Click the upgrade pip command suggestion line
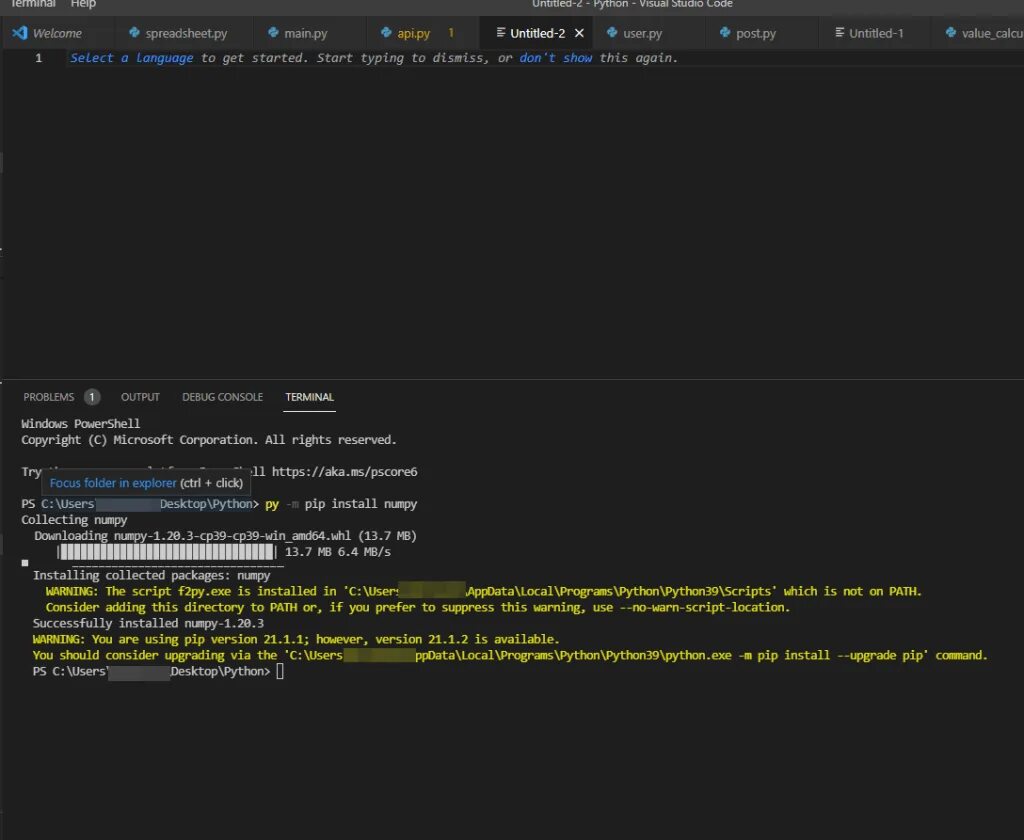1024x840 pixels. click(510, 655)
